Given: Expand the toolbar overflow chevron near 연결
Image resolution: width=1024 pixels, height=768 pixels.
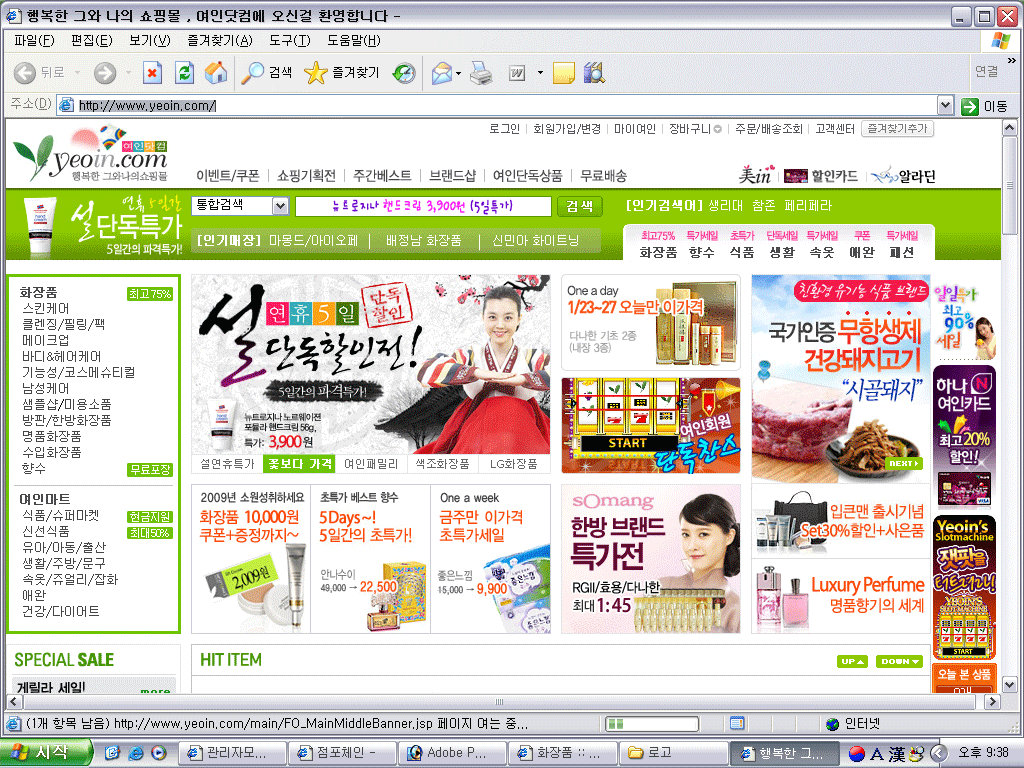Looking at the screenshot, I should (x=1012, y=61).
